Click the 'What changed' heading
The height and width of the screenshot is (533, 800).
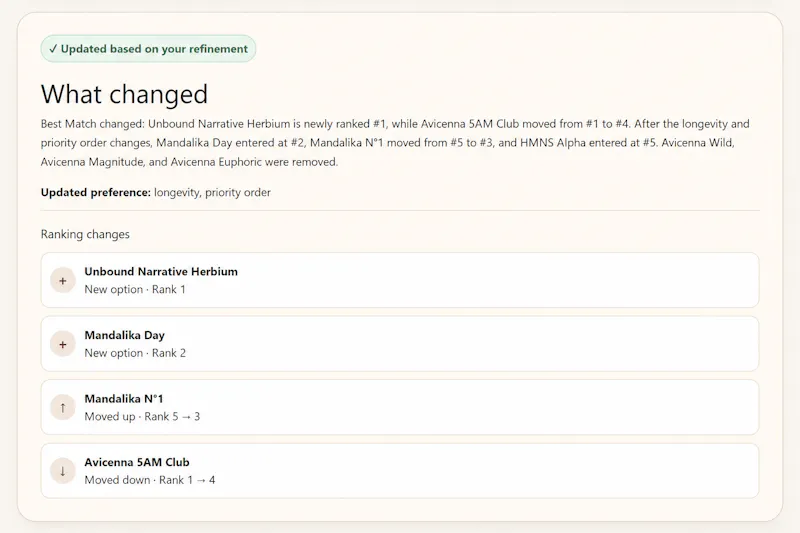[x=124, y=94]
